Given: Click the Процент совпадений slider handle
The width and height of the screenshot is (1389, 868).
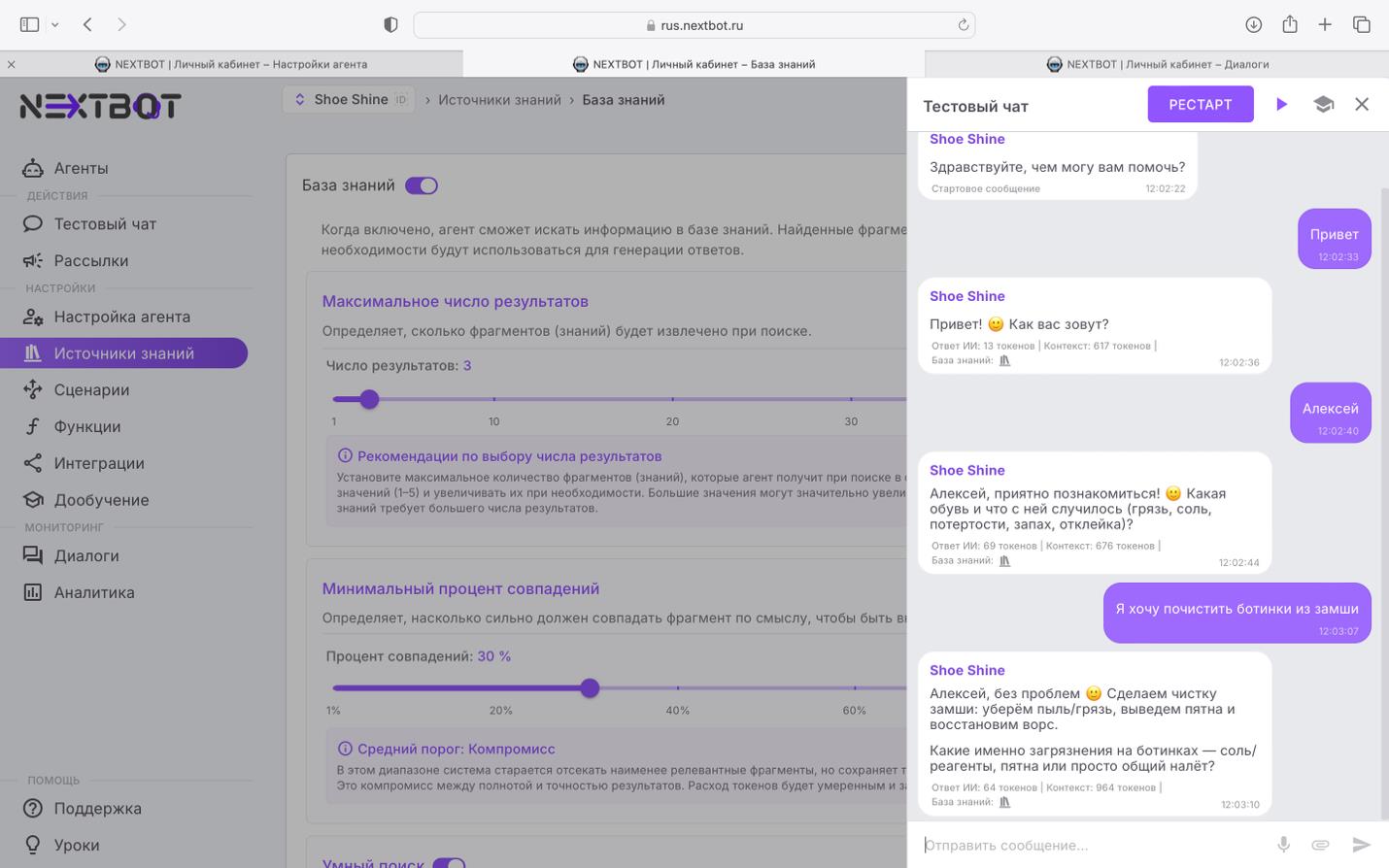Looking at the screenshot, I should pos(590,688).
